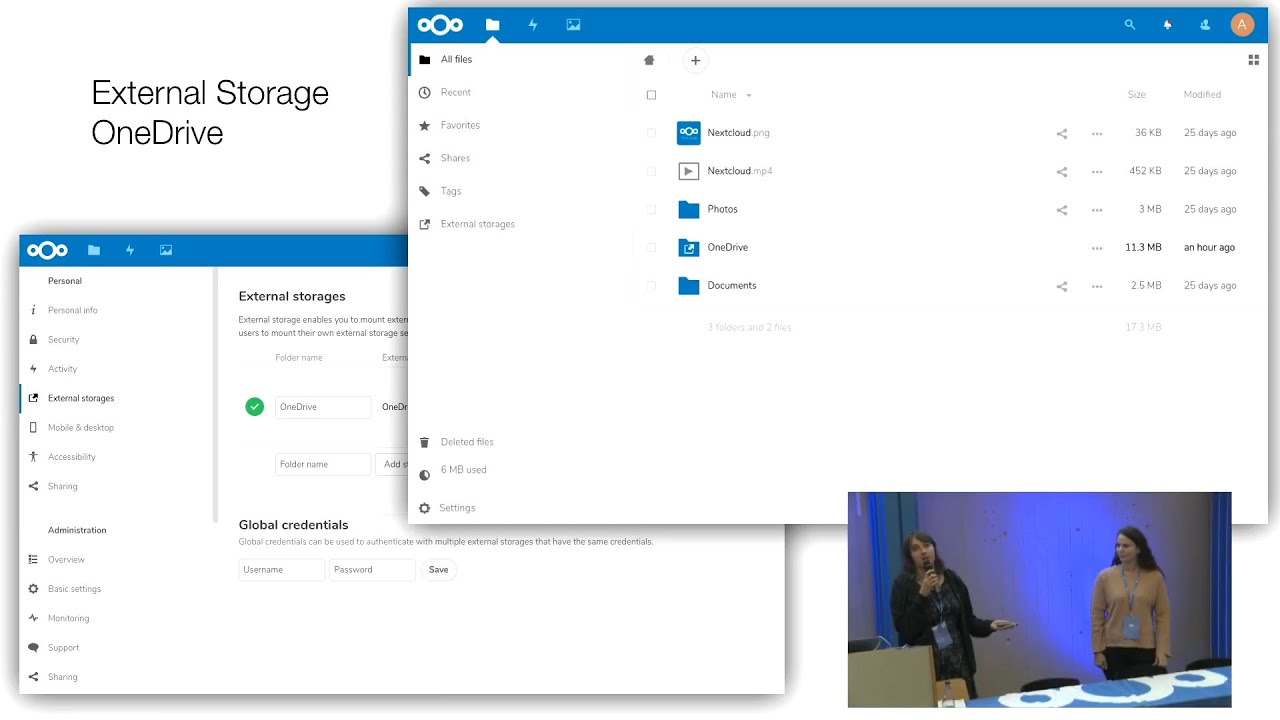The width and height of the screenshot is (1280, 720).
Task: Share the Photos folder
Action: coord(1062,209)
